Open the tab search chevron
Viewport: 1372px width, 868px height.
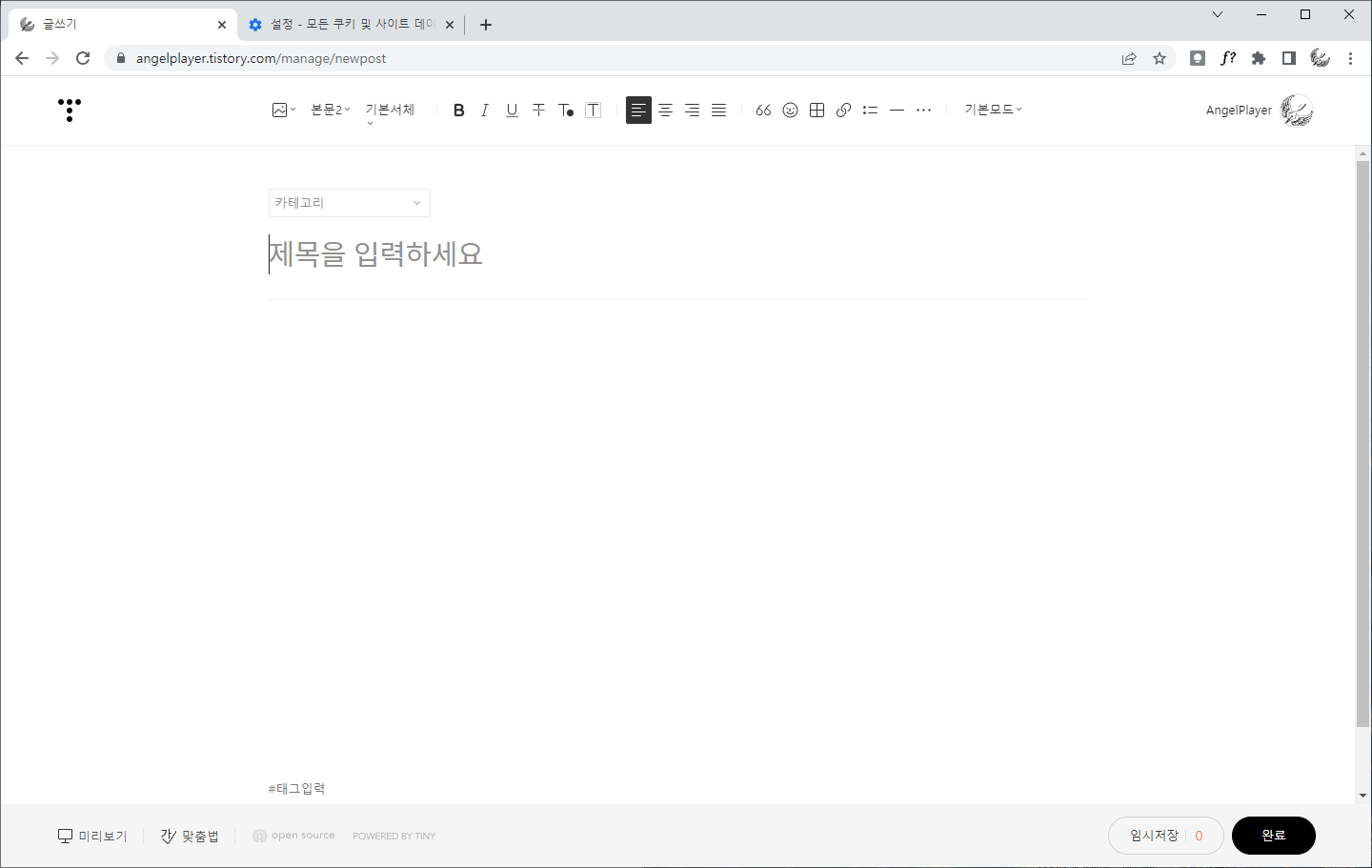[1218, 14]
